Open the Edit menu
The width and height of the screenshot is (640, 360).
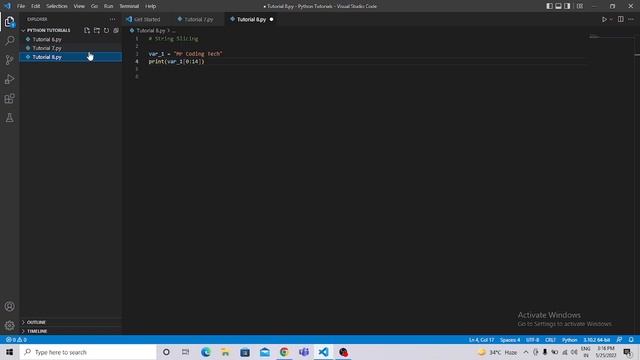point(36,6)
